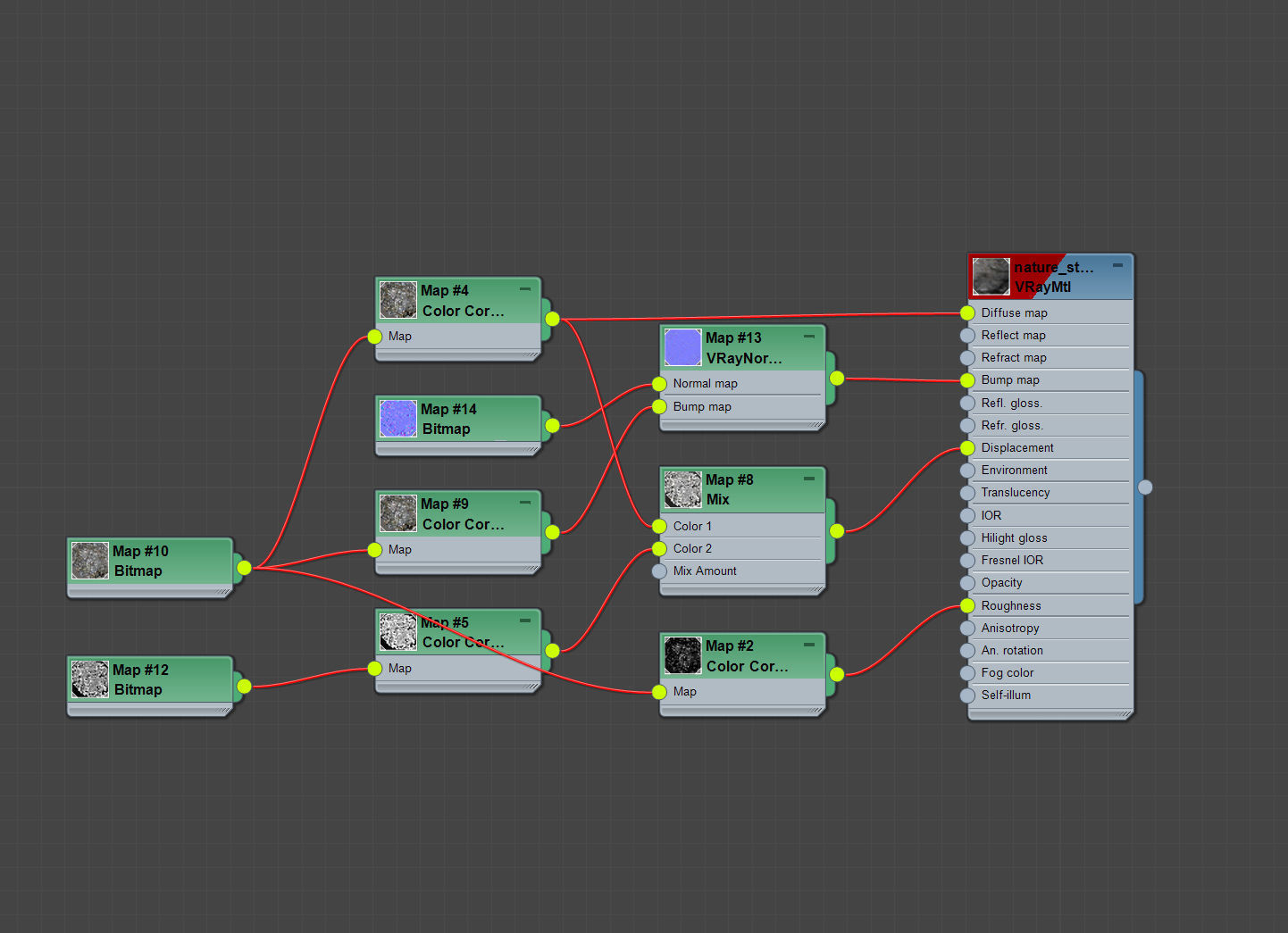1288x933 pixels.
Task: Click the Refract map input socket
Action: pyautogui.click(x=967, y=358)
